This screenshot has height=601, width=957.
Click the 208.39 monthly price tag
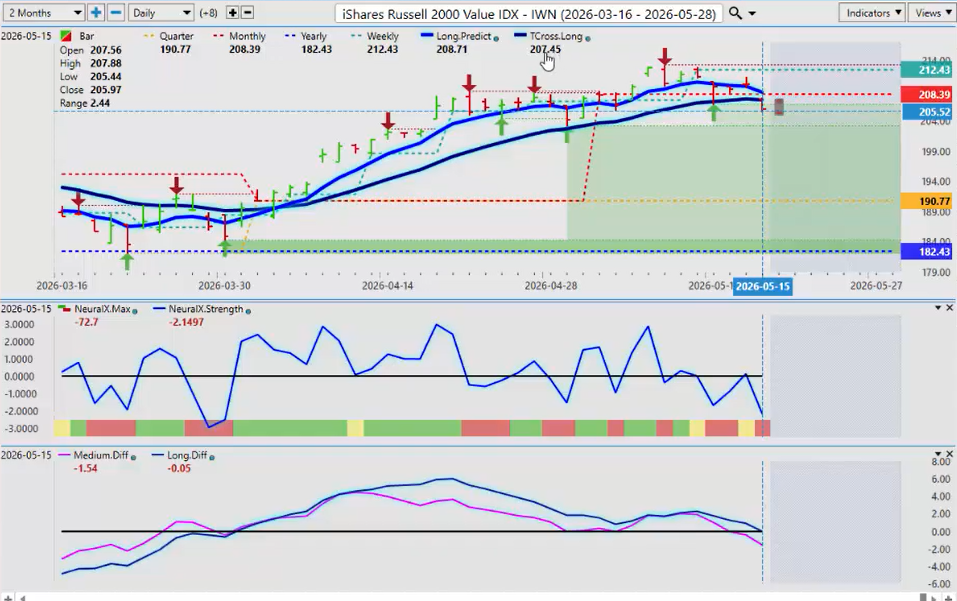(926, 95)
